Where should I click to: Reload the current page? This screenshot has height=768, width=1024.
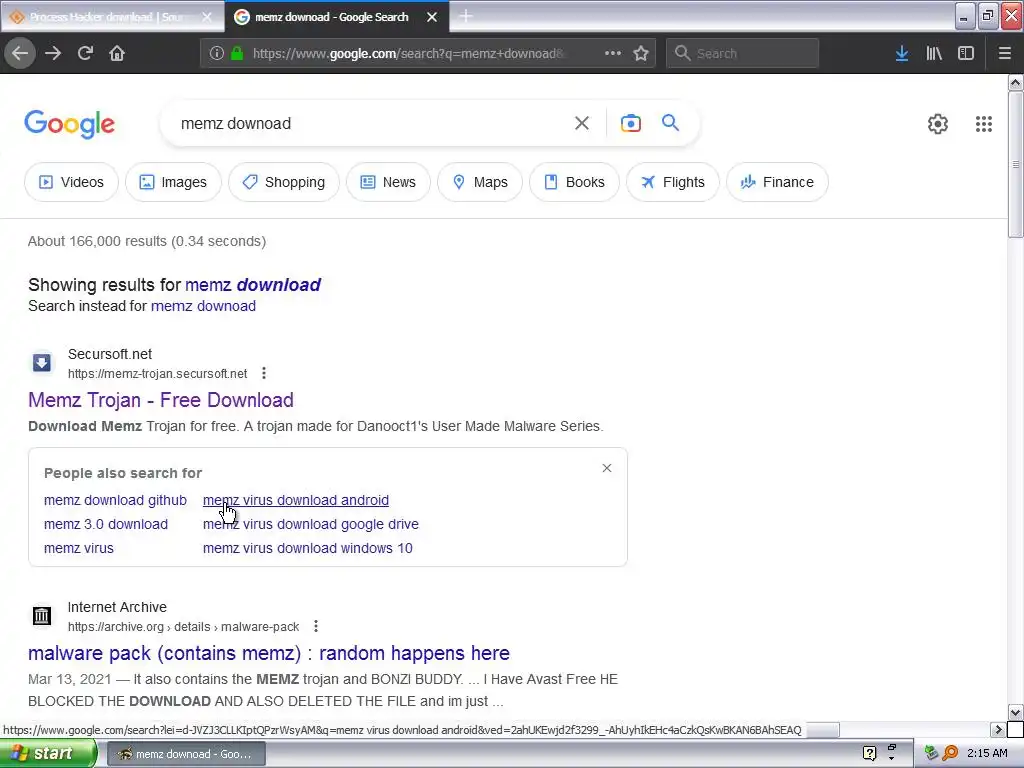85,54
